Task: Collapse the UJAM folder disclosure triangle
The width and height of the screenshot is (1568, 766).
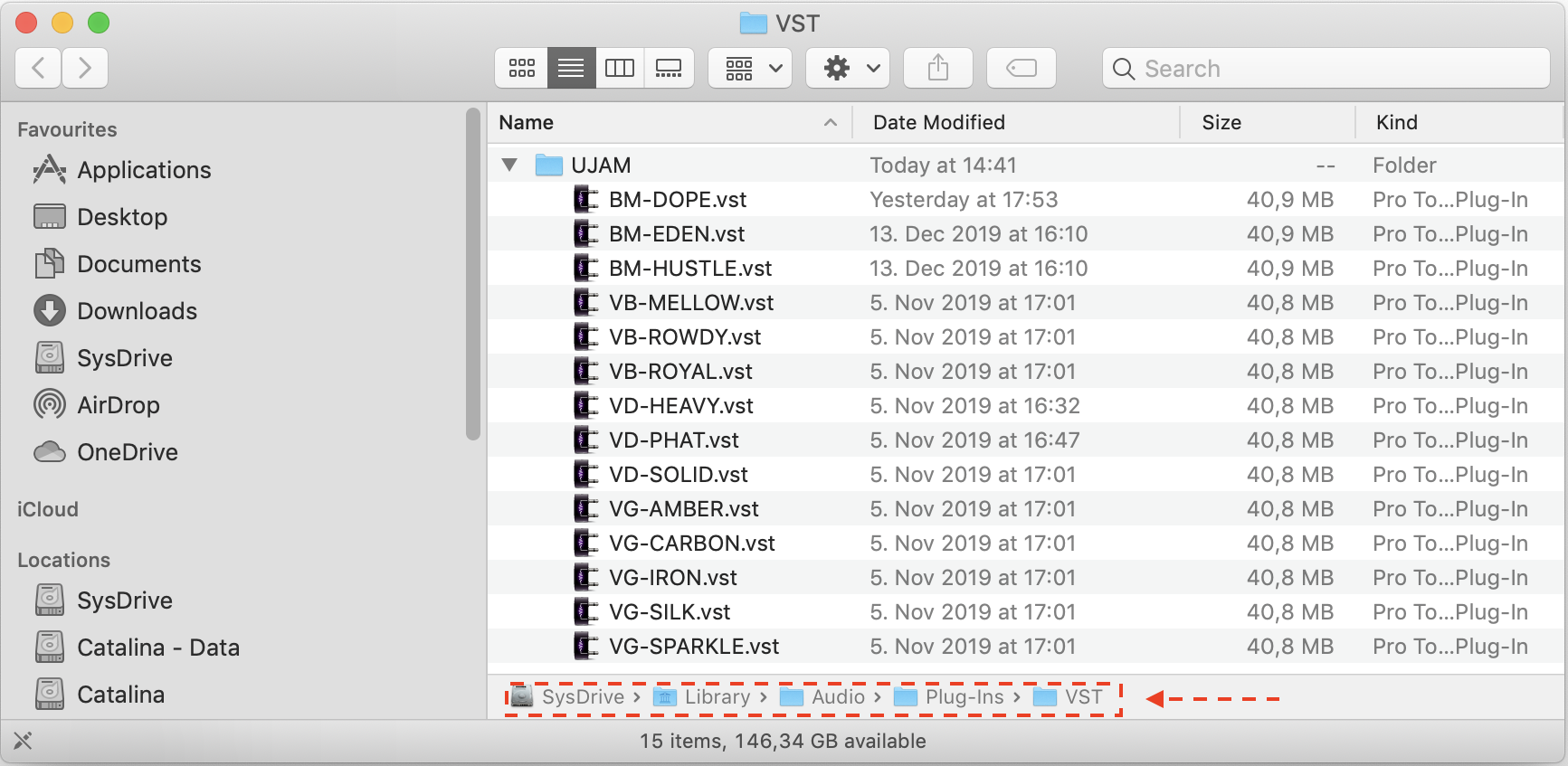Action: [509, 165]
